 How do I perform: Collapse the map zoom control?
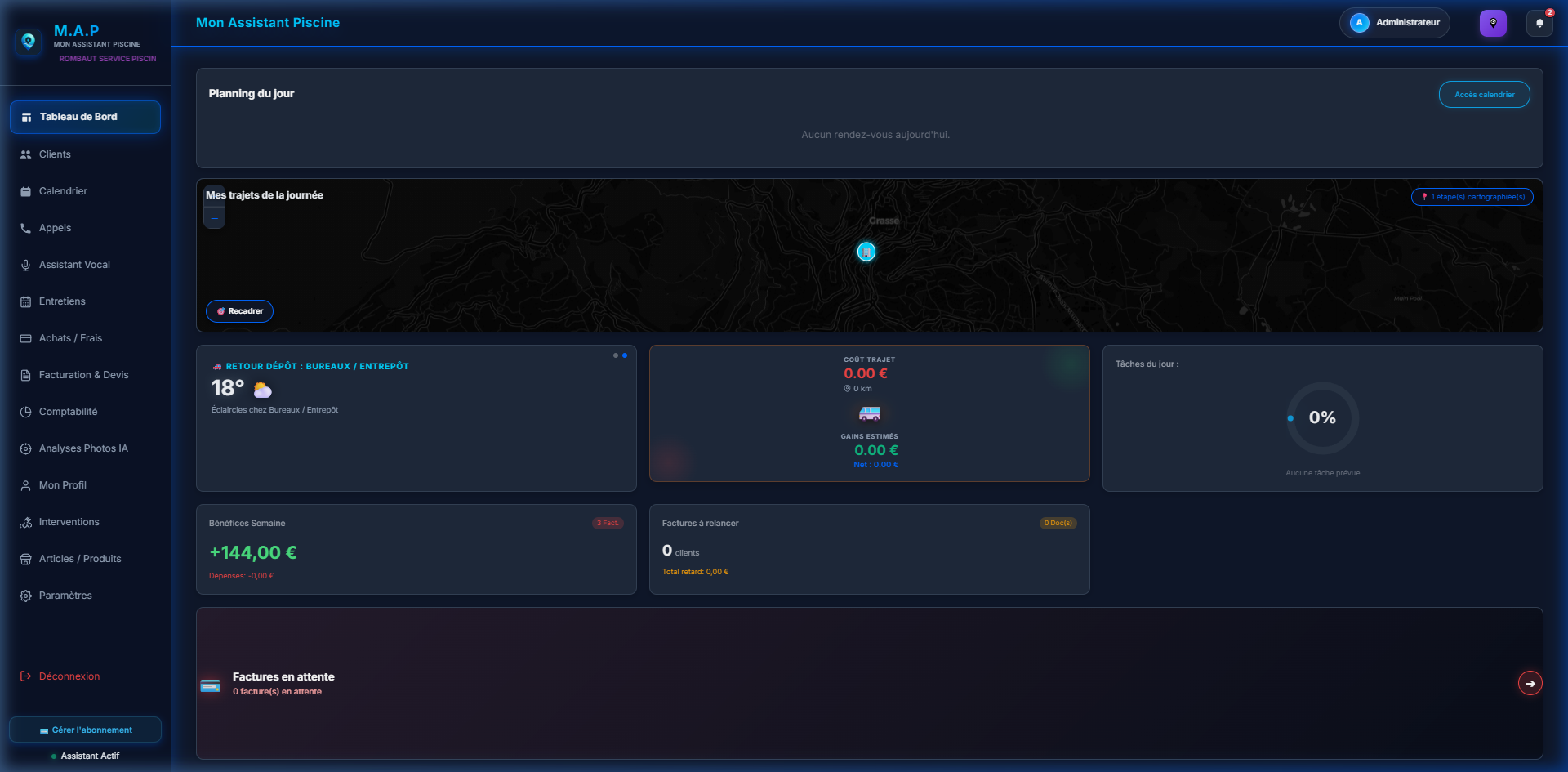click(214, 218)
